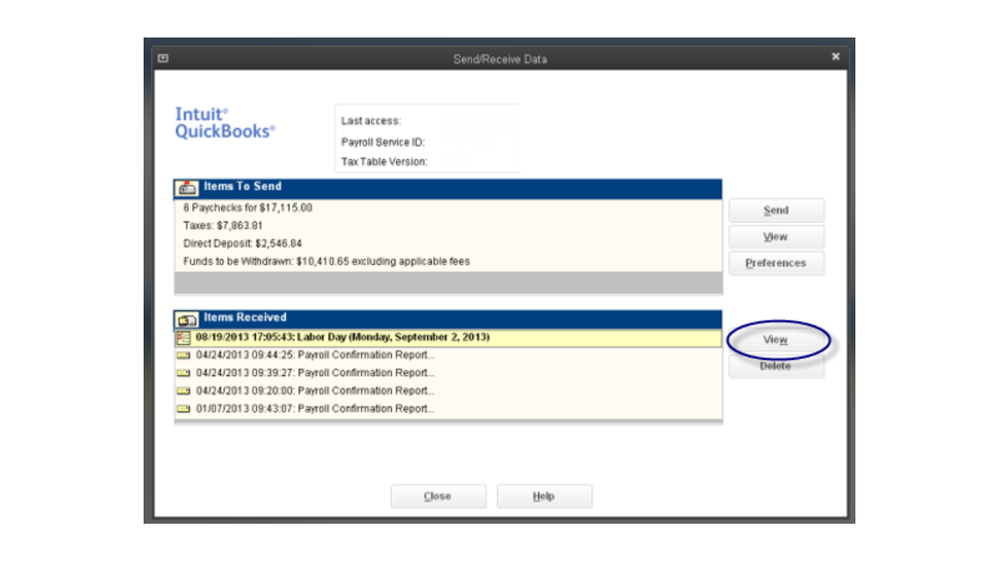Click 'Direct Deposit: $2,546.84' line
The image size is (999, 562).
242,243
